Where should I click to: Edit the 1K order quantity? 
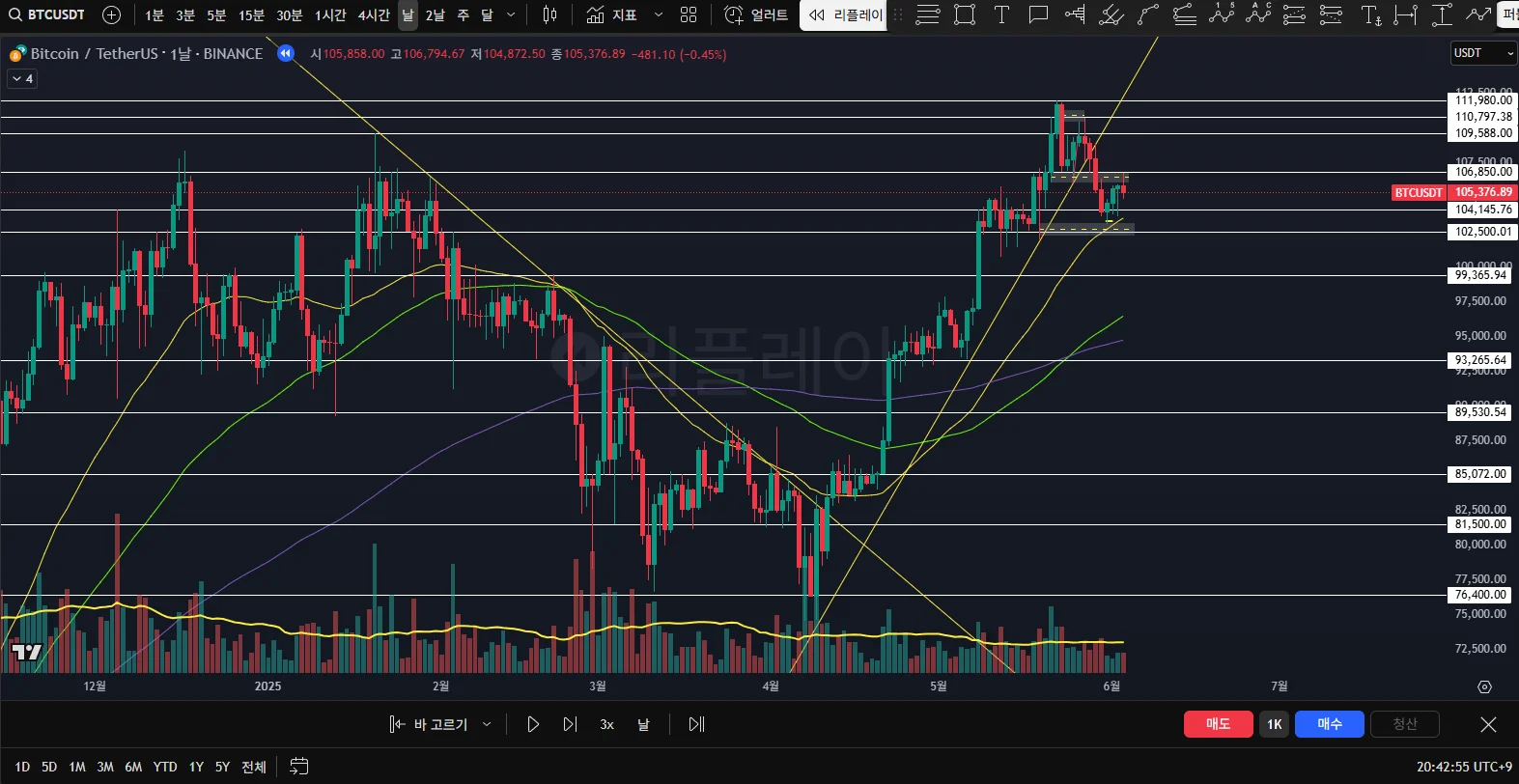tap(1274, 724)
